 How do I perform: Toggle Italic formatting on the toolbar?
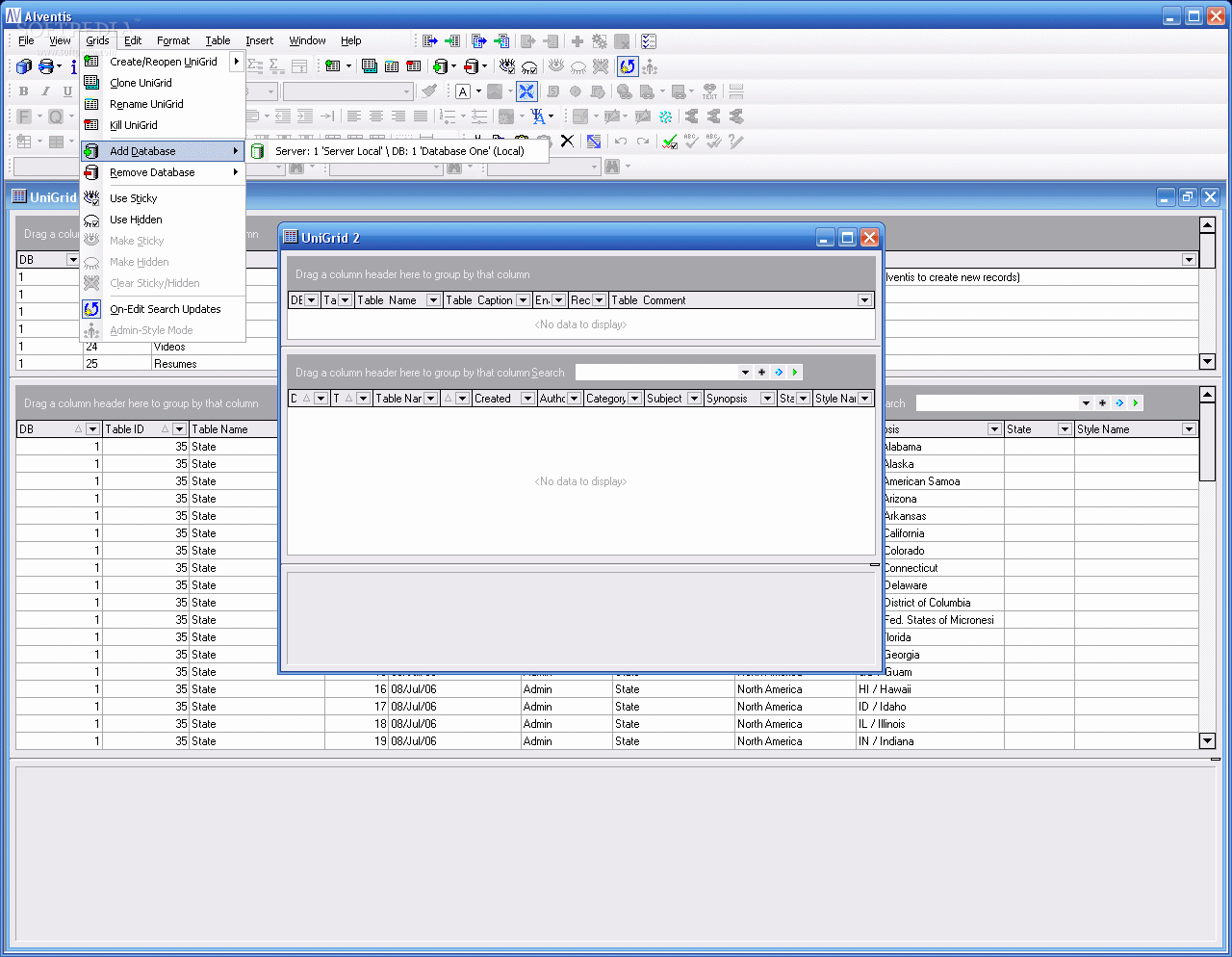click(45, 91)
